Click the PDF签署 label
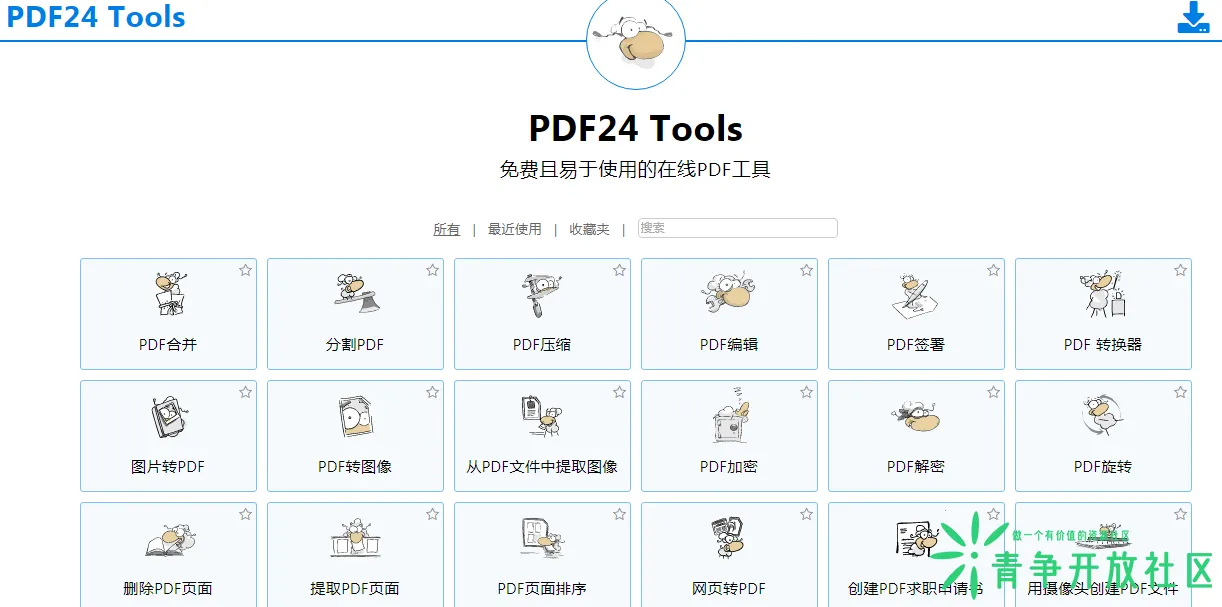This screenshot has width=1222, height=607. [x=916, y=345]
